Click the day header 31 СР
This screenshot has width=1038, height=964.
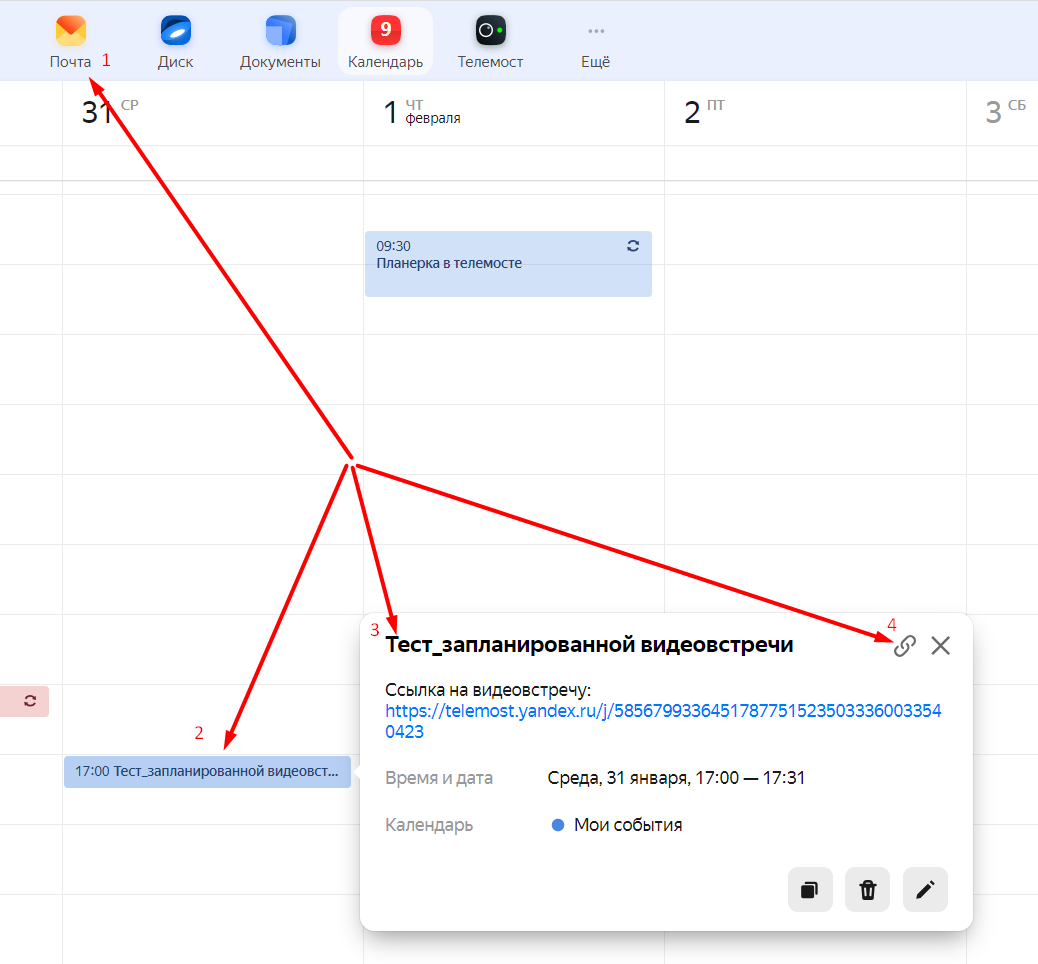point(110,112)
